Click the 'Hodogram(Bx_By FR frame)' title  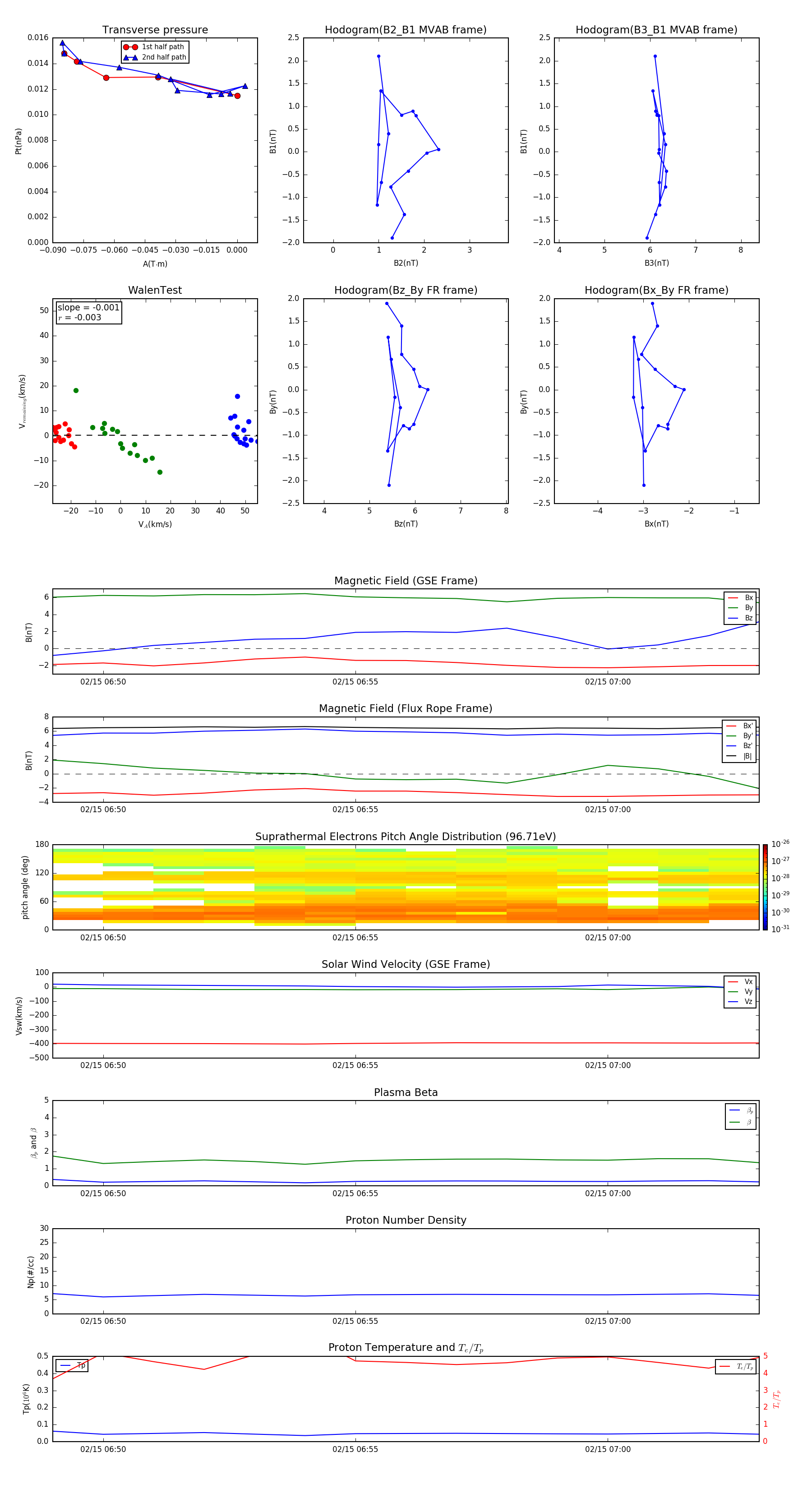(656, 290)
